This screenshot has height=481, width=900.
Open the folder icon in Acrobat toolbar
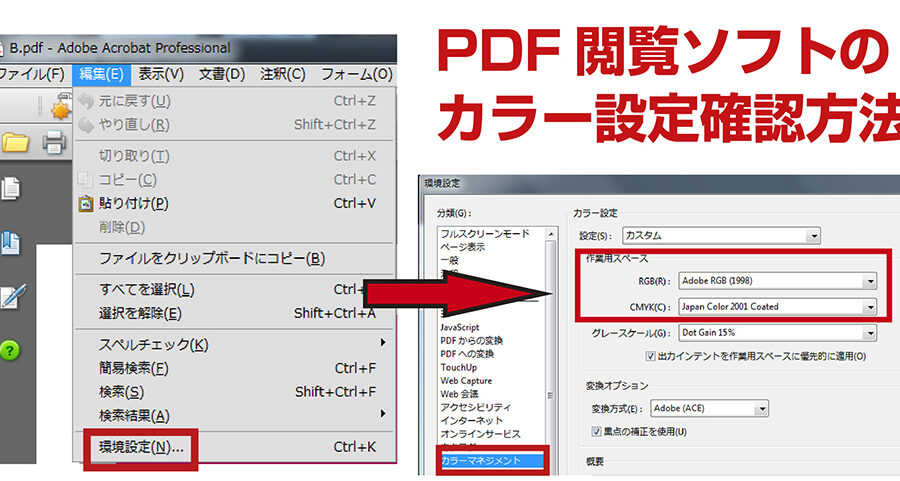[15, 142]
